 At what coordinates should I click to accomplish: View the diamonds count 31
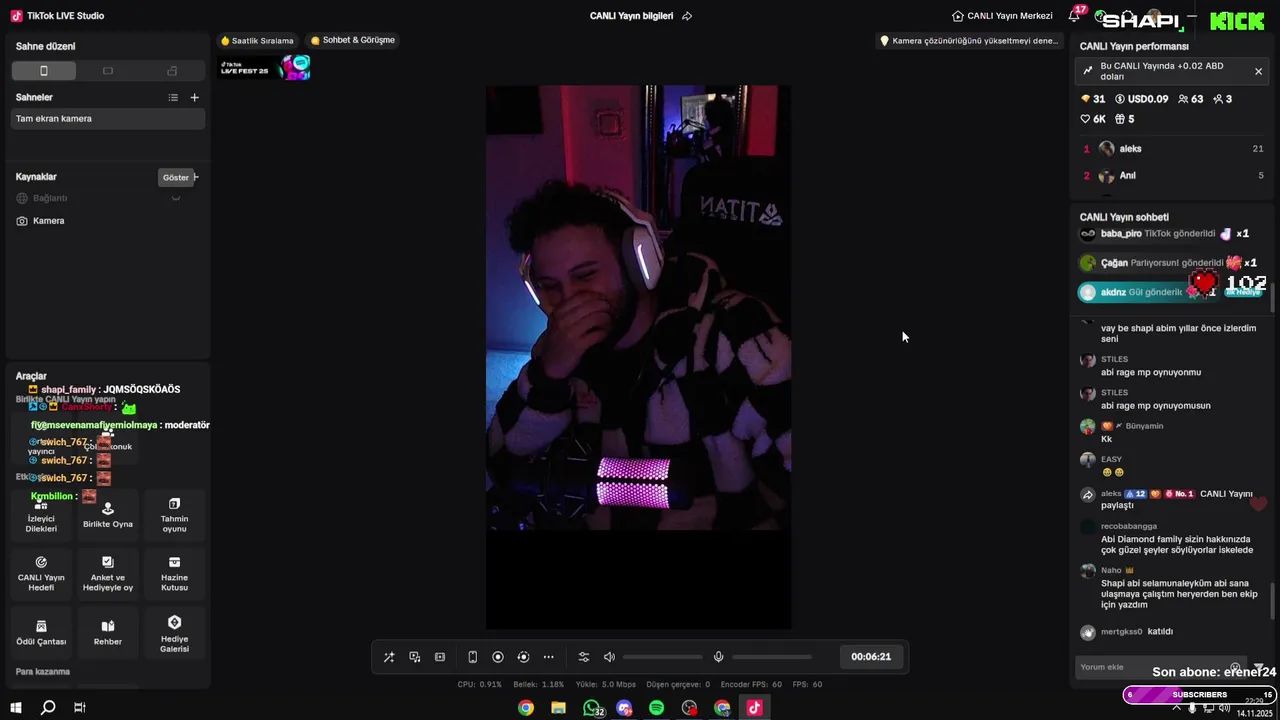click(1093, 99)
